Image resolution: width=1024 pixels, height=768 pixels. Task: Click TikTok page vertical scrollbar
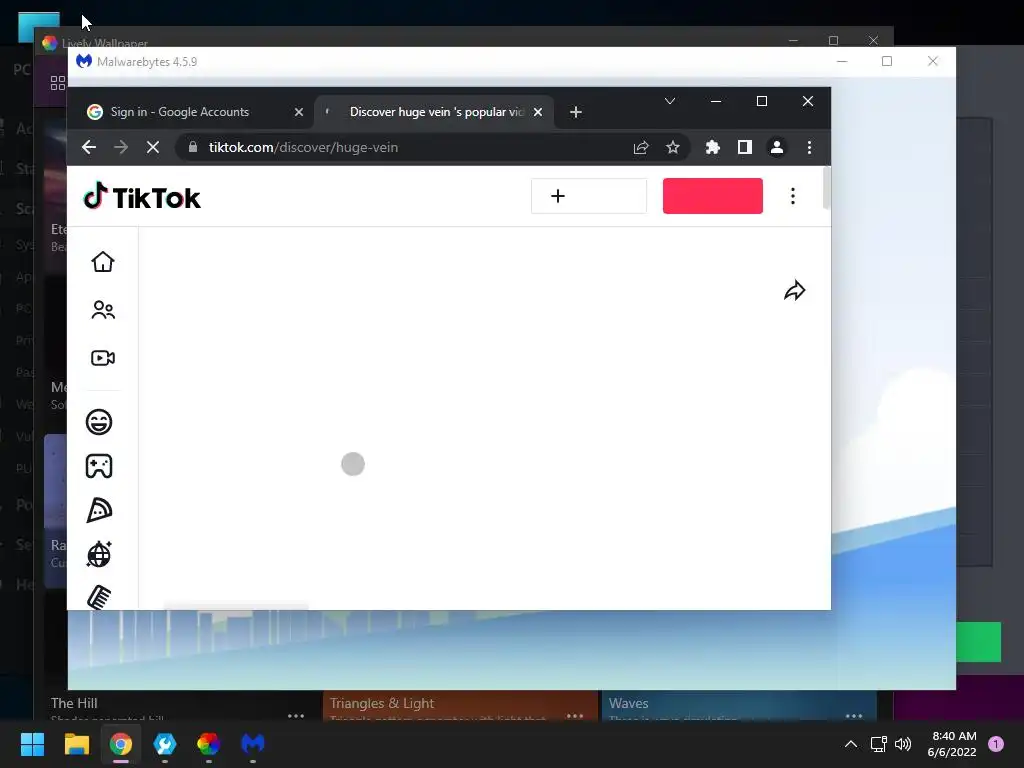[826, 189]
